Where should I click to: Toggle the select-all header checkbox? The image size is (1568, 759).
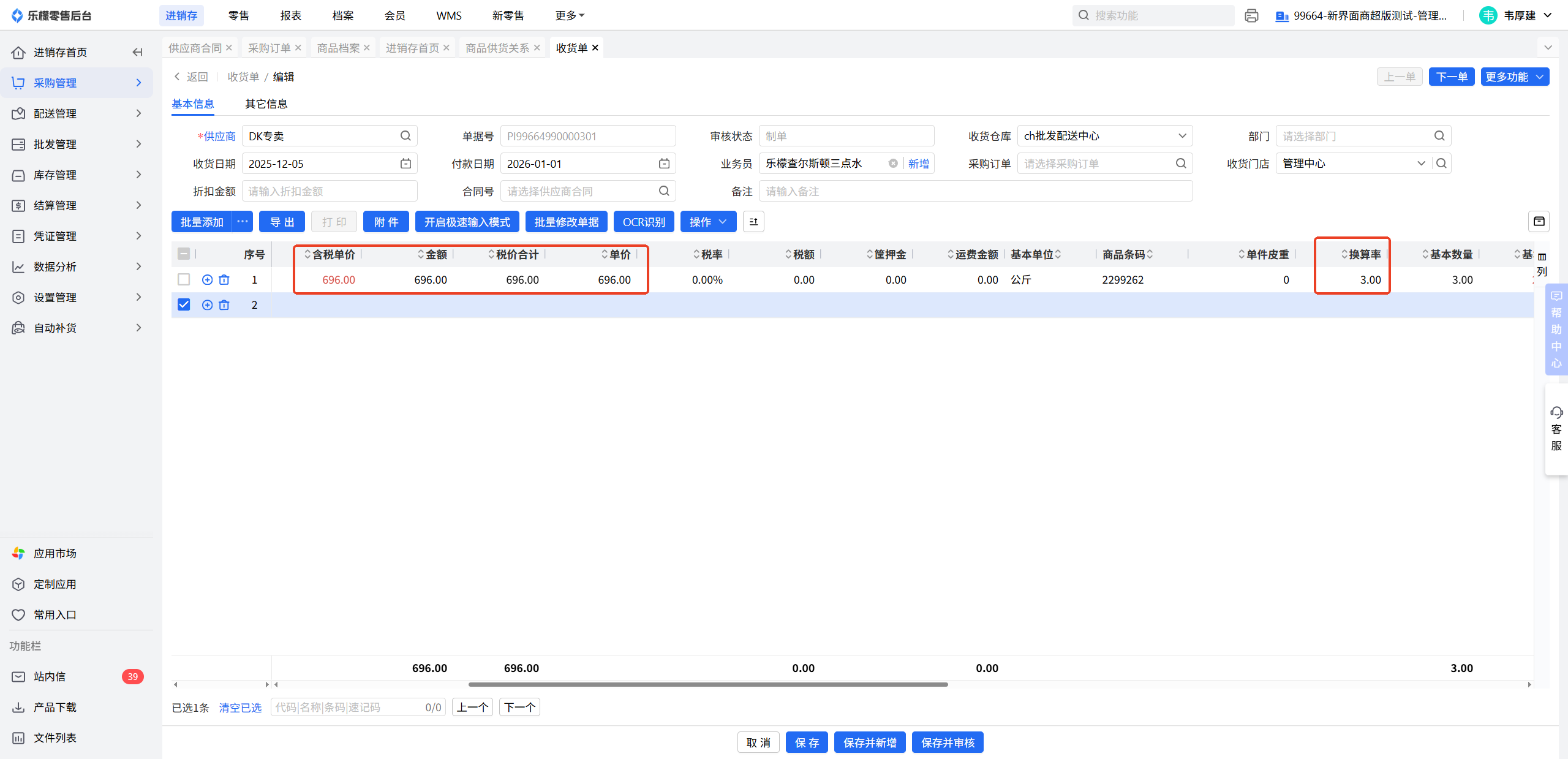[x=184, y=254]
